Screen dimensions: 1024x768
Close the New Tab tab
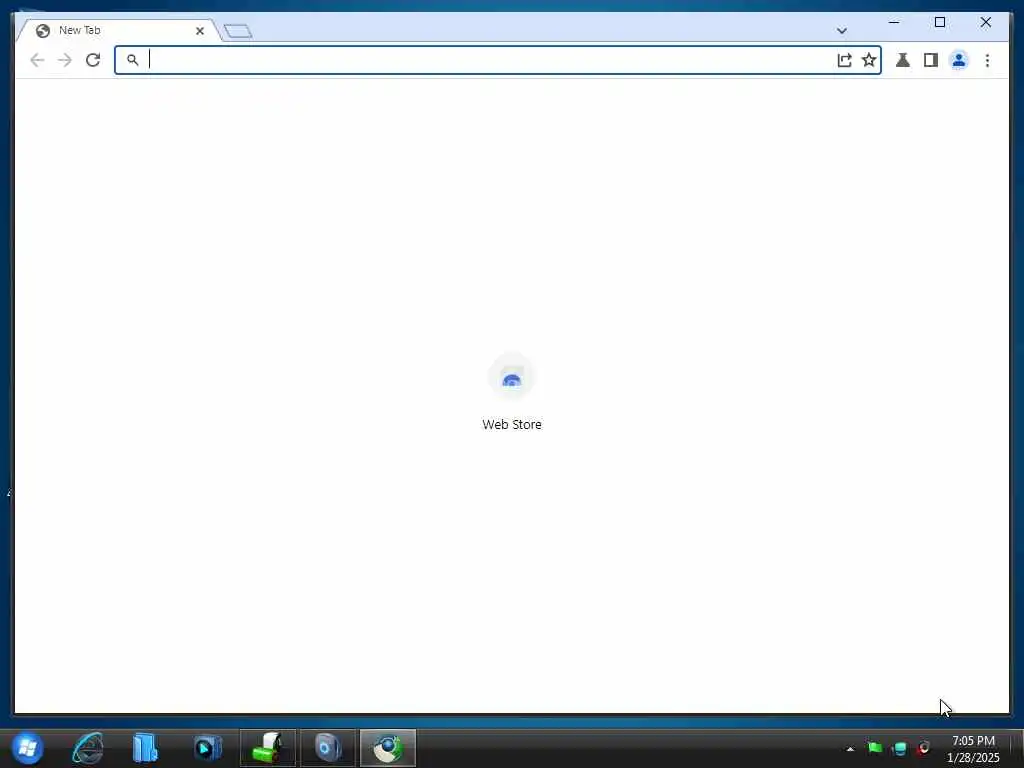[x=200, y=31]
